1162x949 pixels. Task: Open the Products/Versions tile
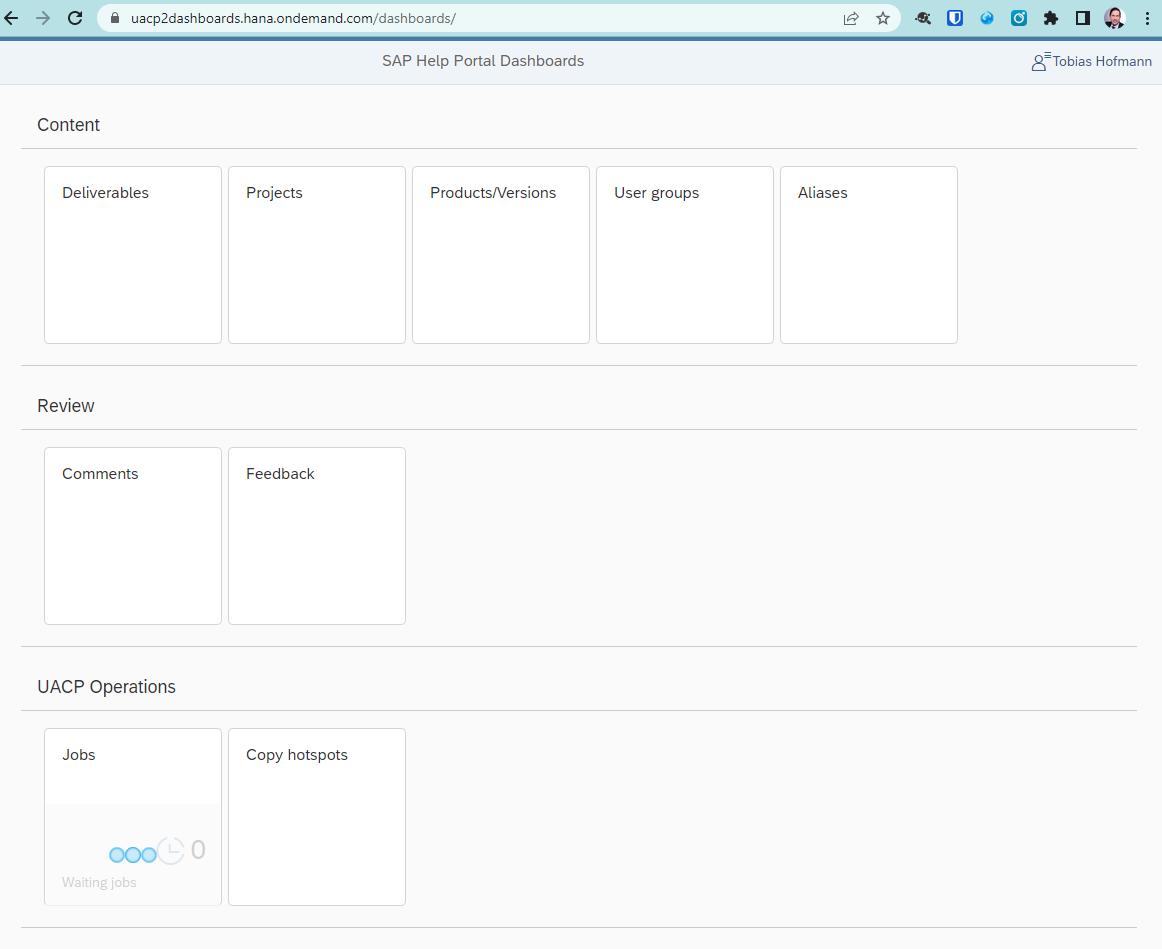(x=501, y=255)
